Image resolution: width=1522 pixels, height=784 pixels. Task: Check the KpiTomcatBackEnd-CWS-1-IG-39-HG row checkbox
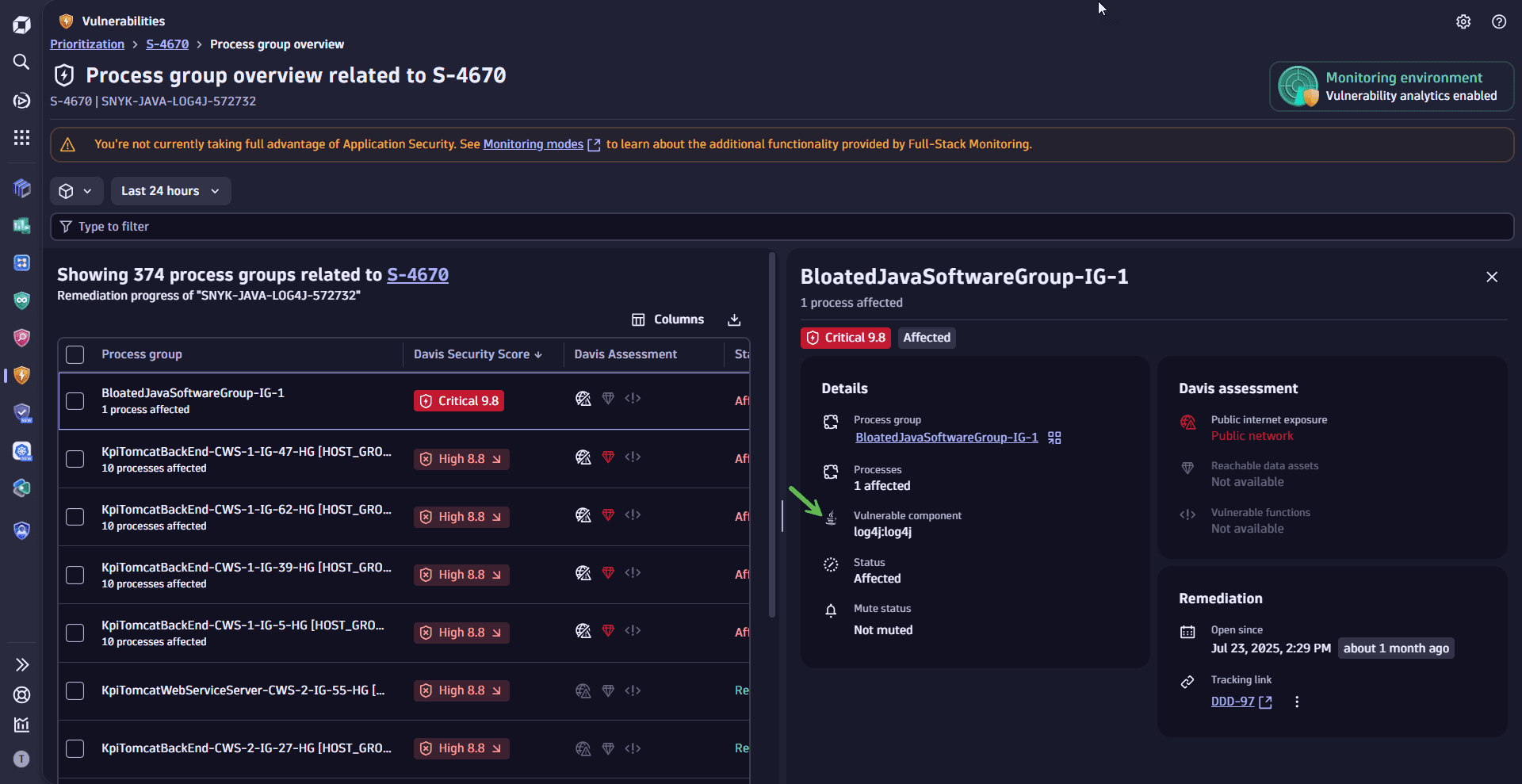point(75,575)
